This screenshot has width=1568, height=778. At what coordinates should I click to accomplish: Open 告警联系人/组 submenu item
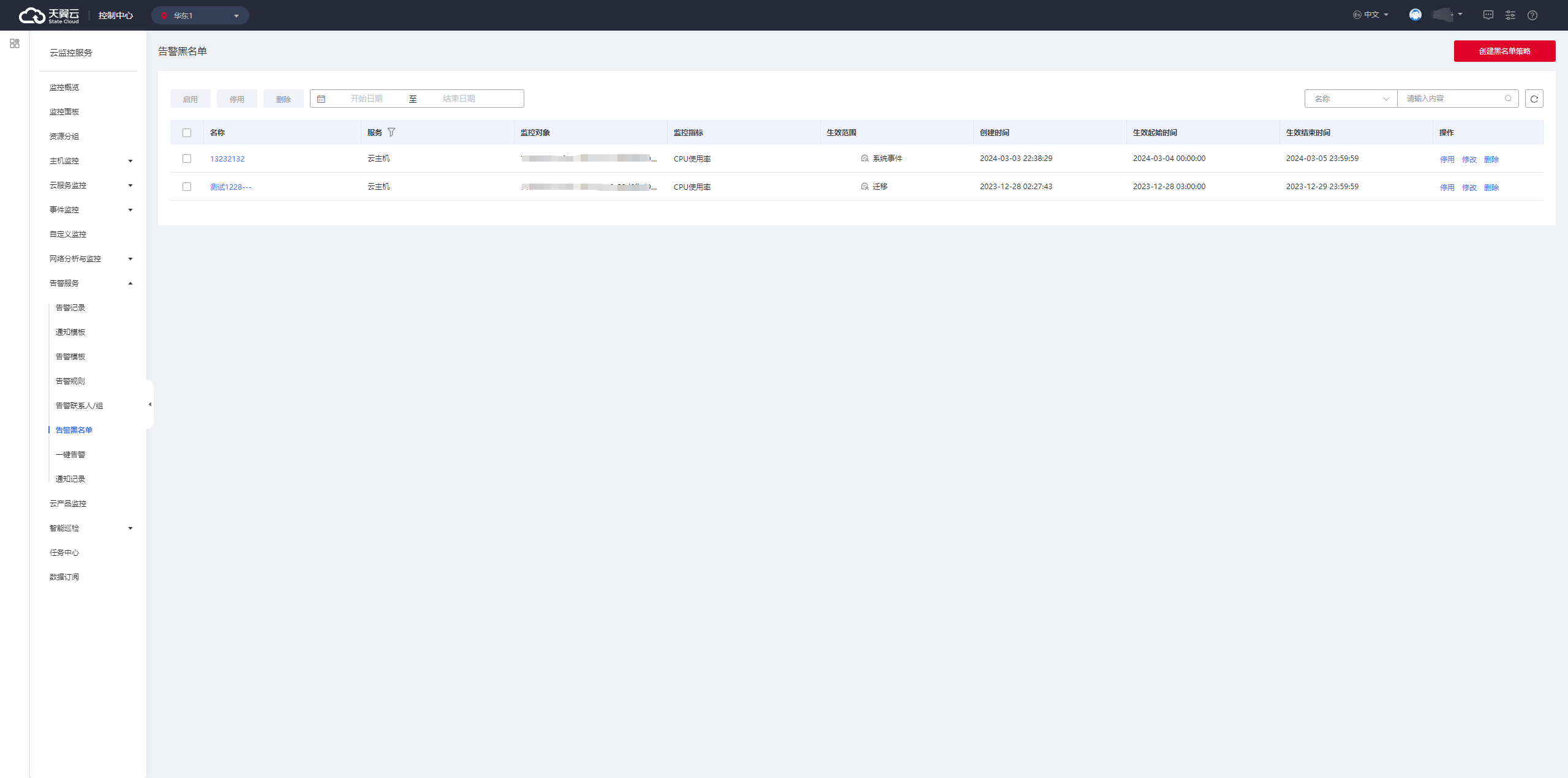[x=80, y=406]
